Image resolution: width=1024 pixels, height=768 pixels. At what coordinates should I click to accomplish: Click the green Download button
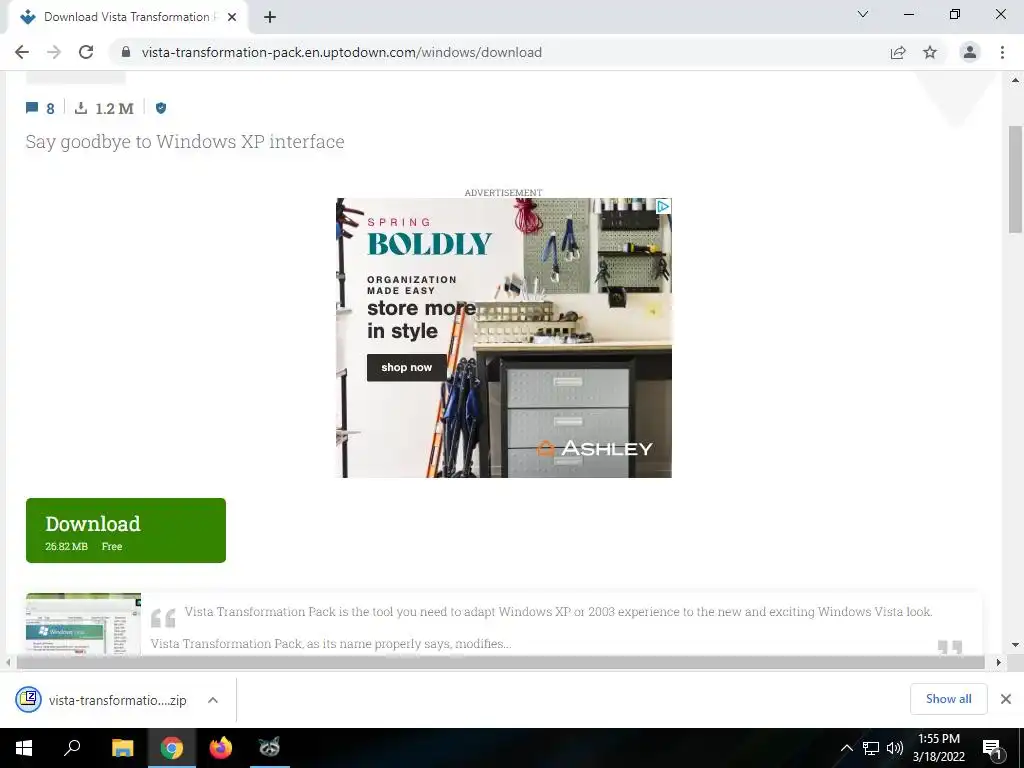pyautogui.click(x=126, y=530)
